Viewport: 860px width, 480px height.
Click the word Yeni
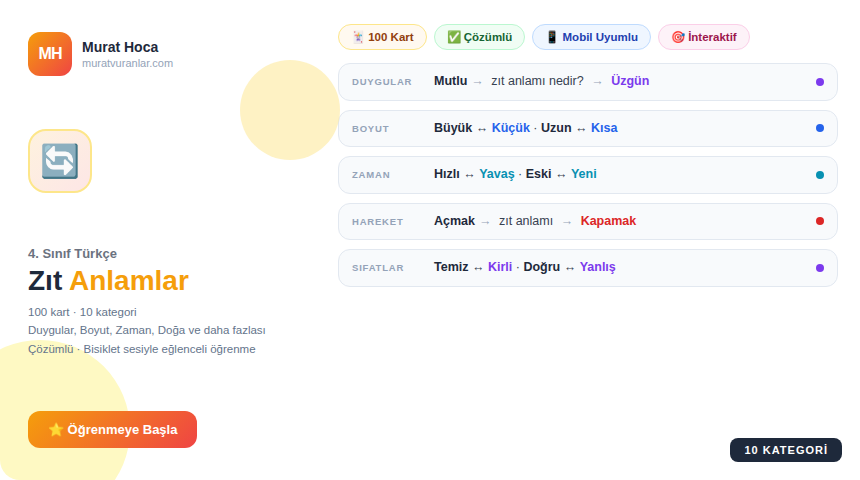click(584, 174)
